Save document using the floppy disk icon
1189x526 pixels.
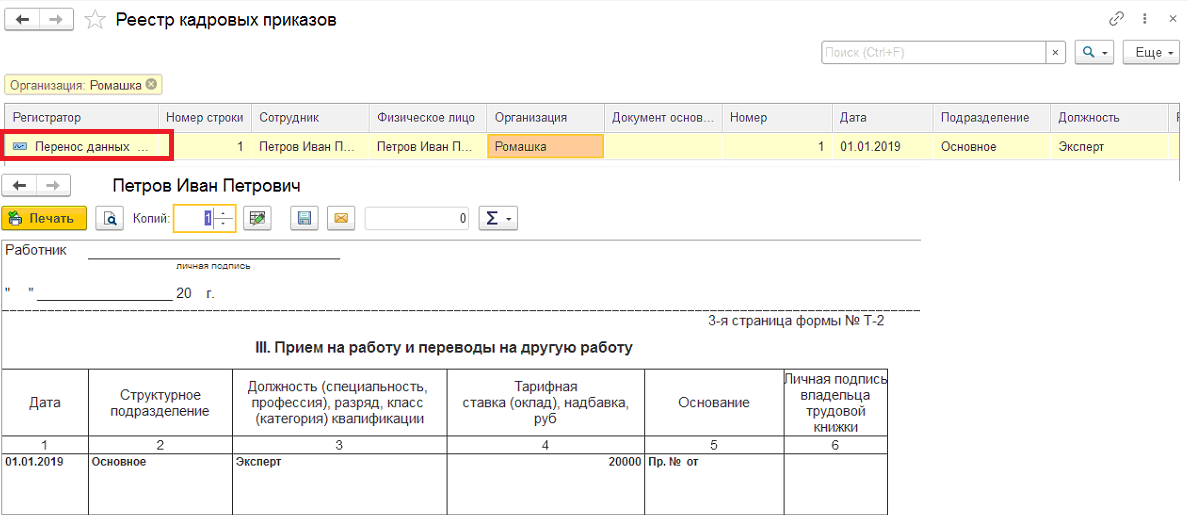[x=304, y=218]
